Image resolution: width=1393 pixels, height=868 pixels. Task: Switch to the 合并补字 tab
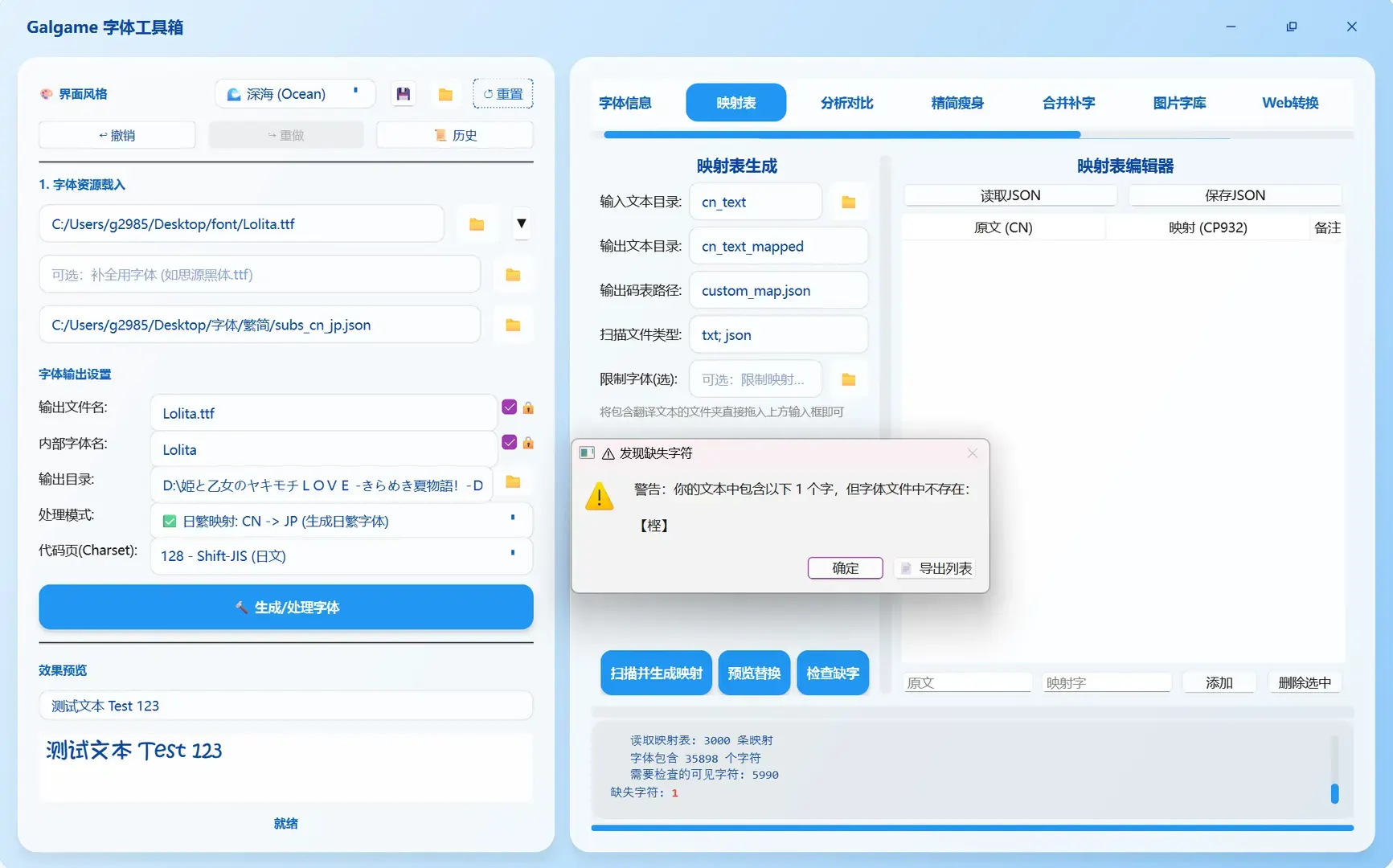(1068, 103)
